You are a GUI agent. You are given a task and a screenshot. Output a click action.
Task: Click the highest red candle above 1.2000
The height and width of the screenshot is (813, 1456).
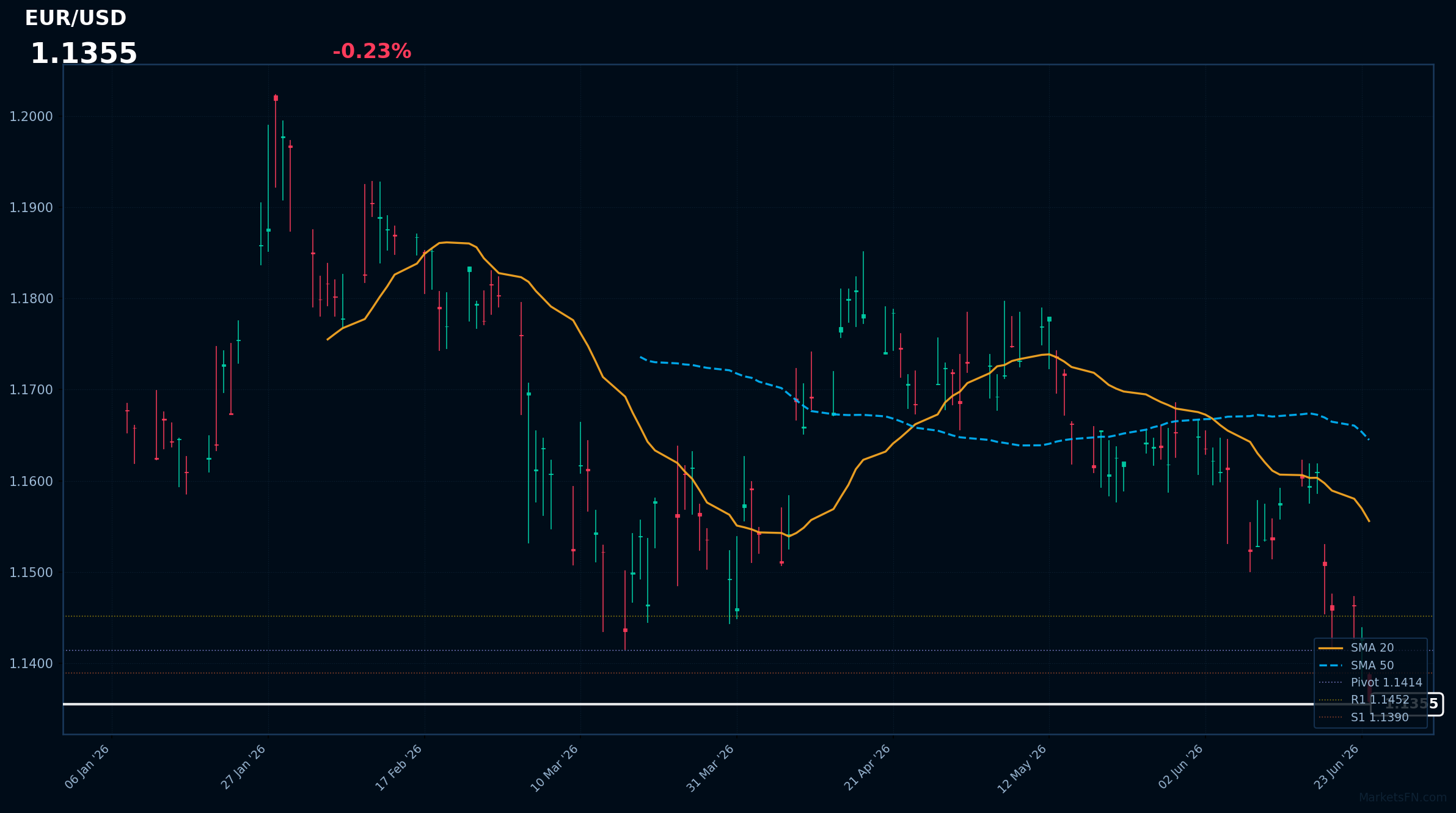tap(276, 141)
